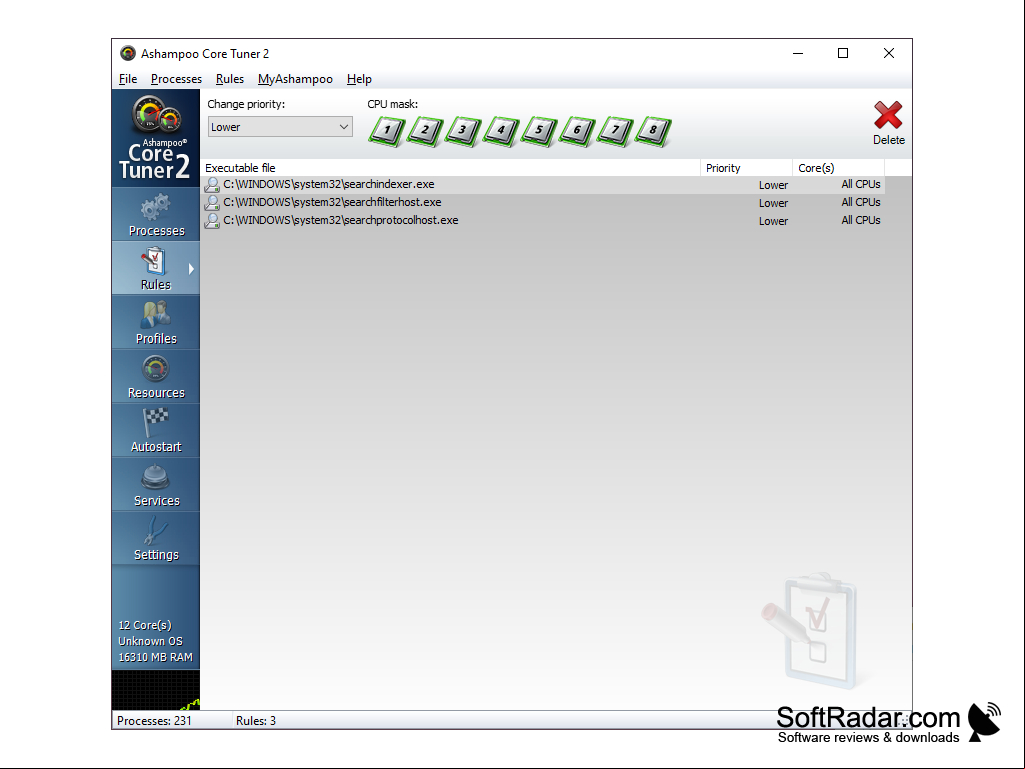Sort by Priority column header
Image resolution: width=1025 pixels, height=769 pixels.
tap(747, 168)
